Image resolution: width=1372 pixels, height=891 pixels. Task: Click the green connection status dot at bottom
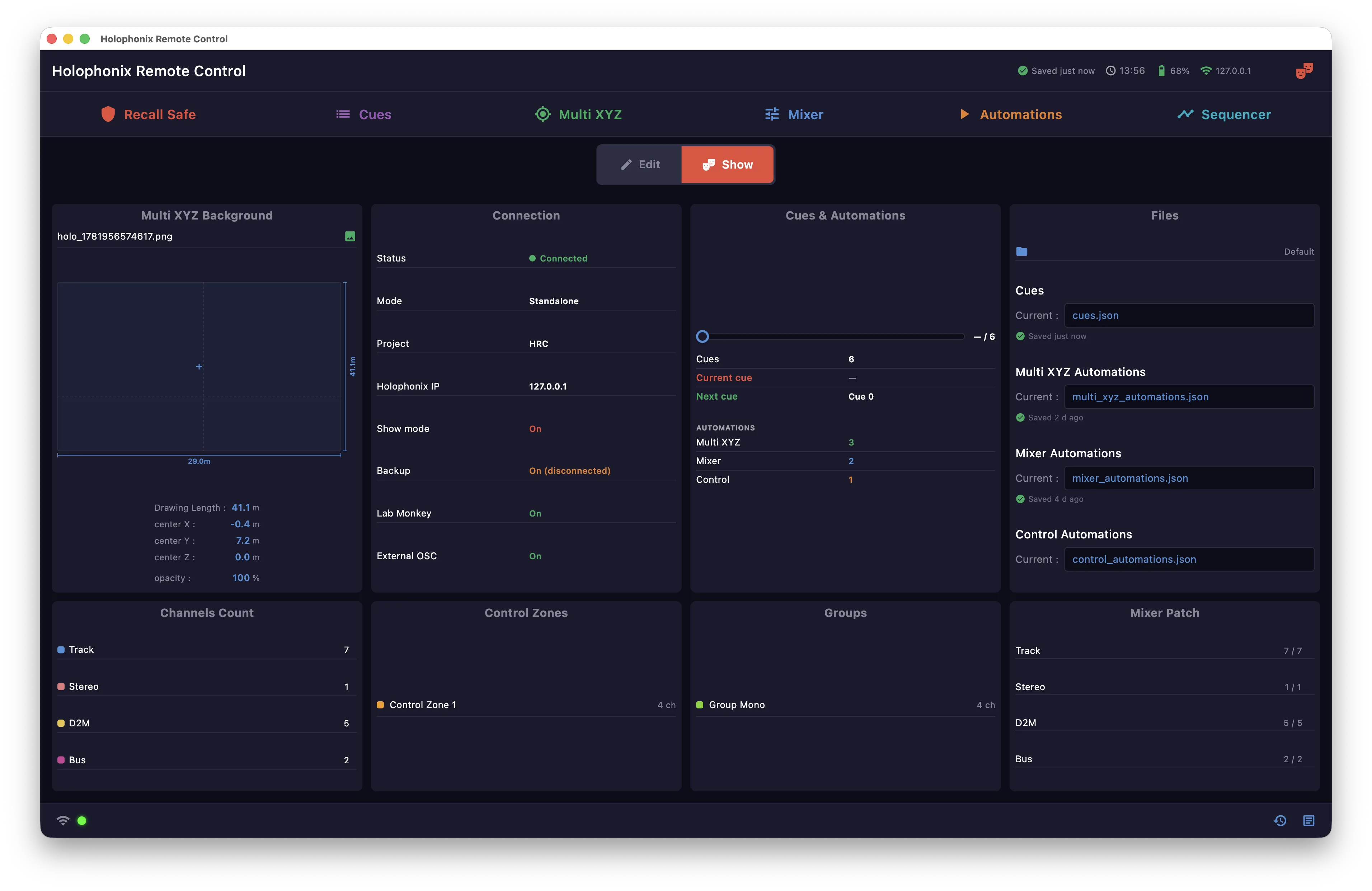pos(82,821)
